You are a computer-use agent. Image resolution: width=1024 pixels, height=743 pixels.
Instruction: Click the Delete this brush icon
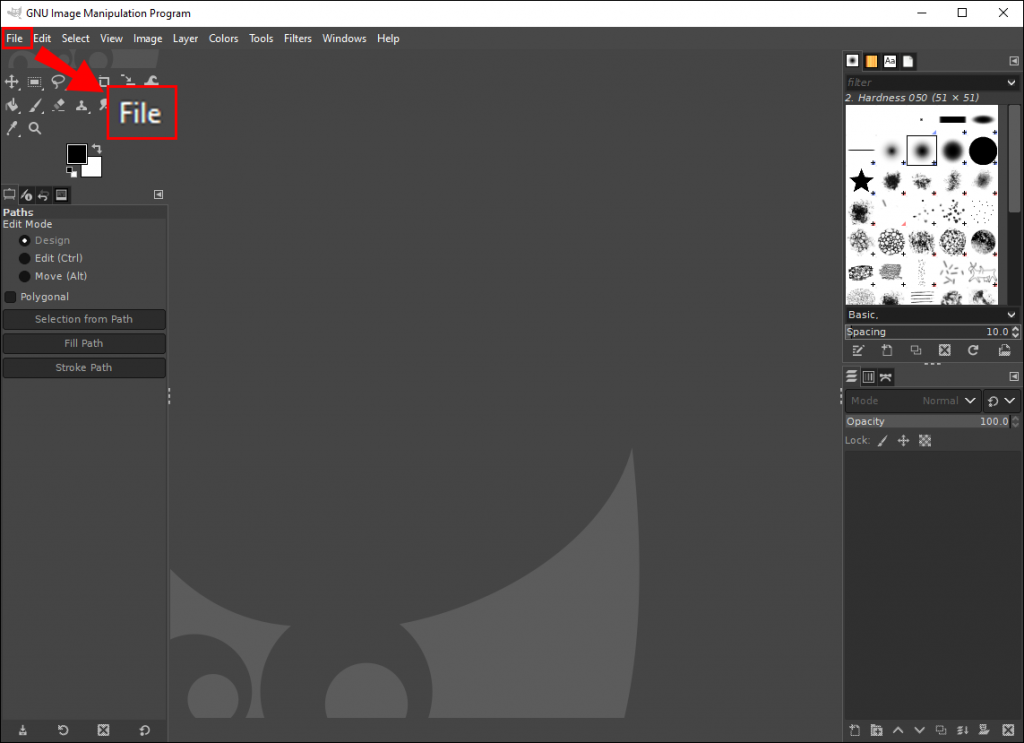[944, 350]
